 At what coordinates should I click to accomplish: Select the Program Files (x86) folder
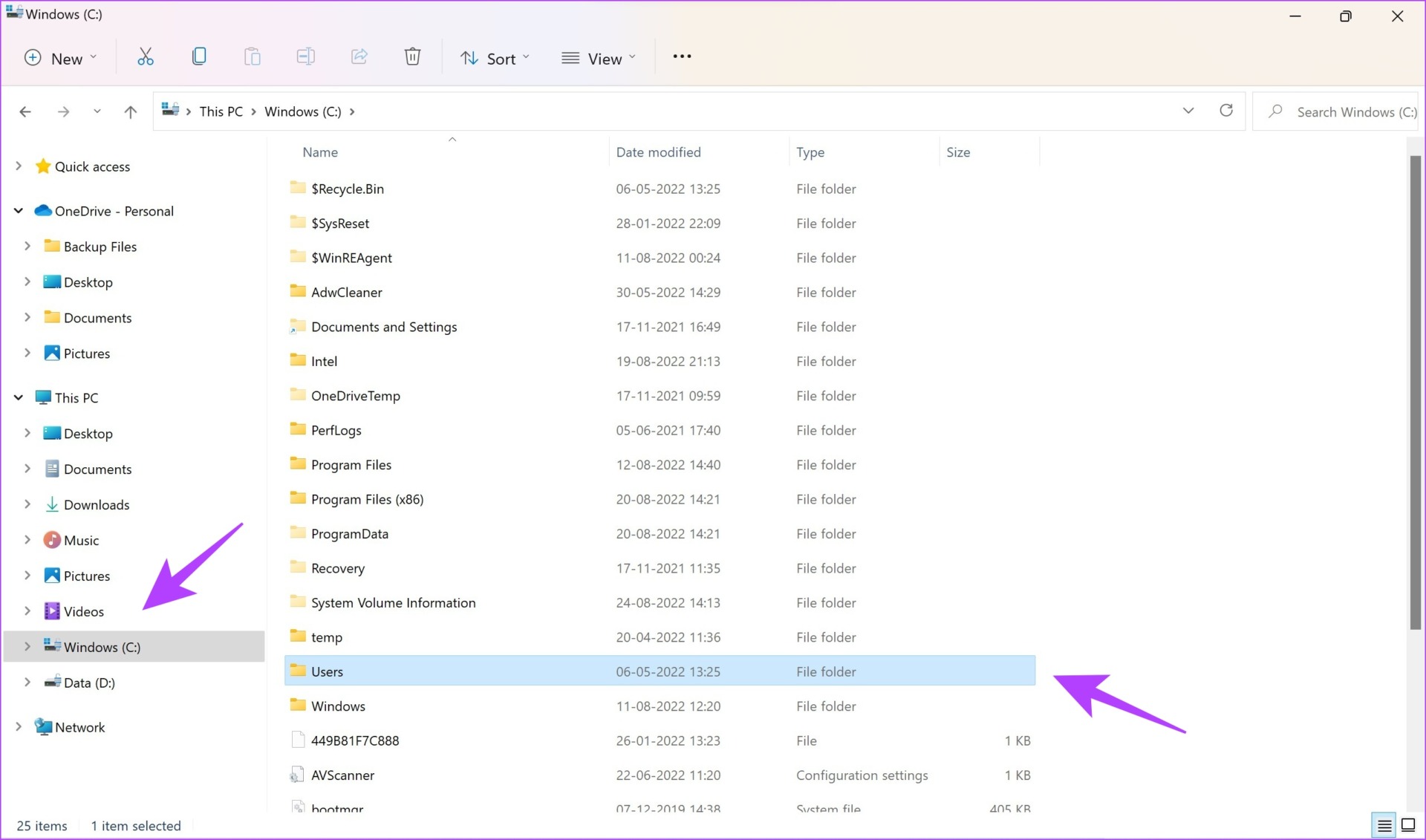tap(367, 500)
